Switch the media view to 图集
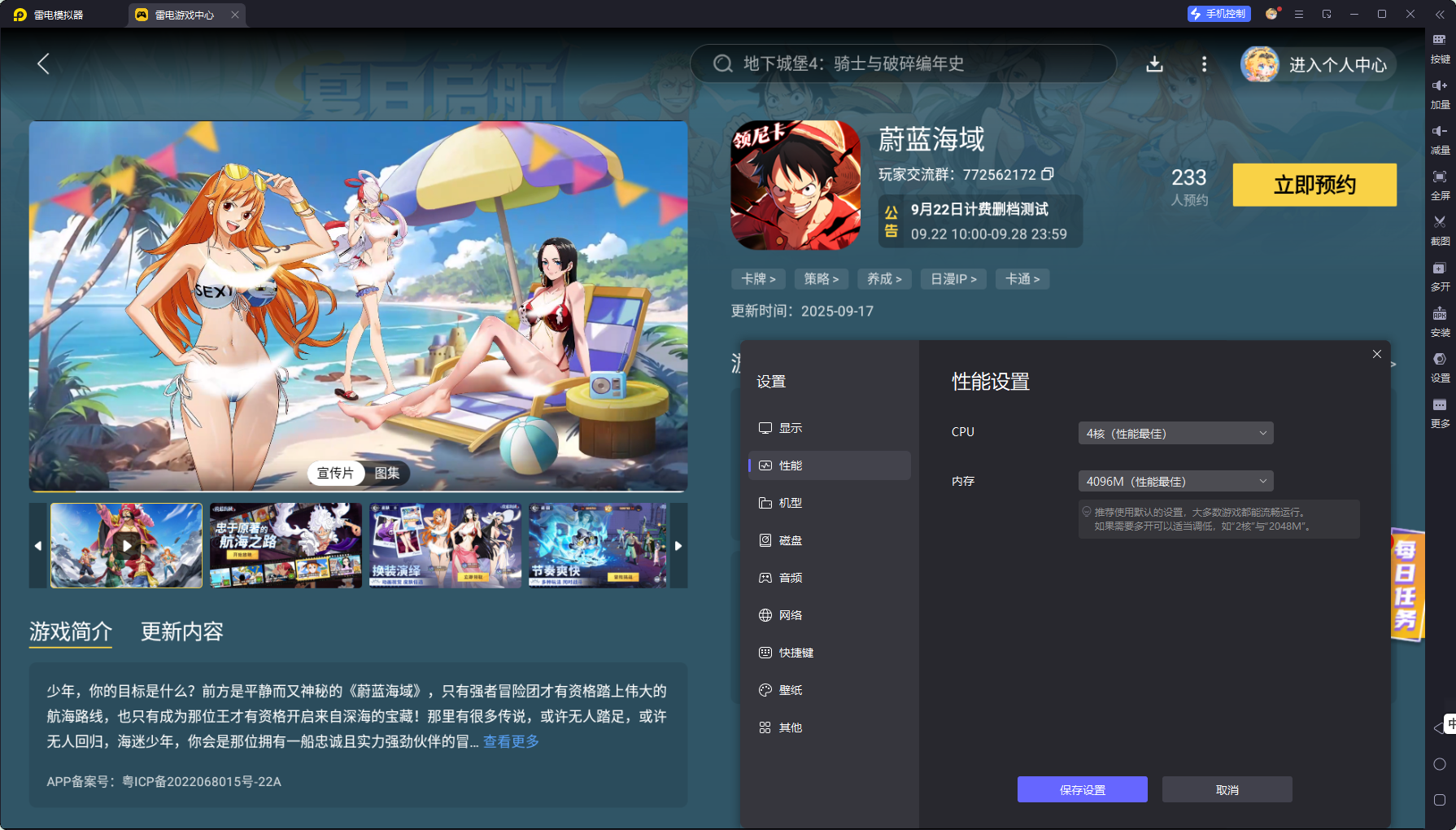Image resolution: width=1456 pixels, height=830 pixels. (x=387, y=473)
